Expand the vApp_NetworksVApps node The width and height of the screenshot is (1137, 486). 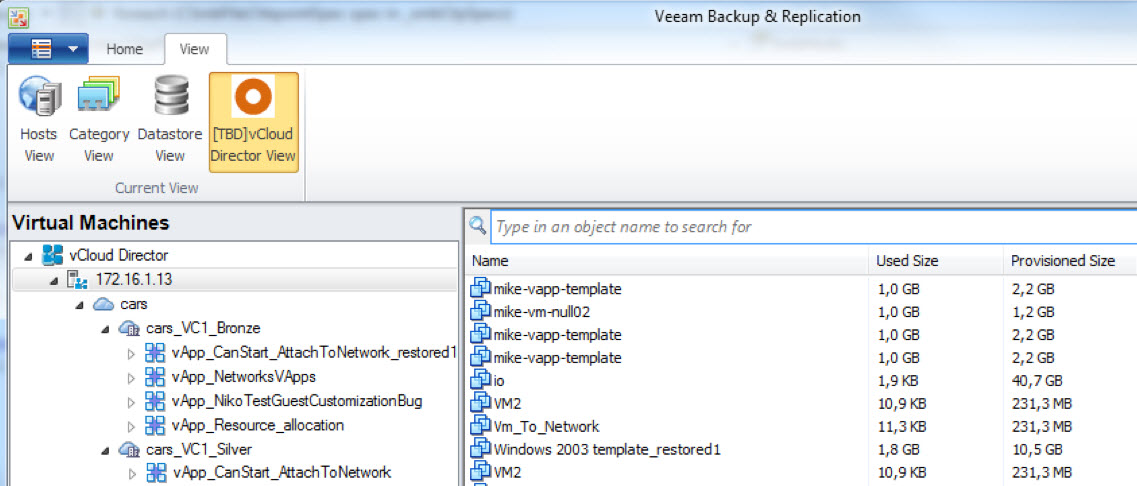(x=131, y=377)
